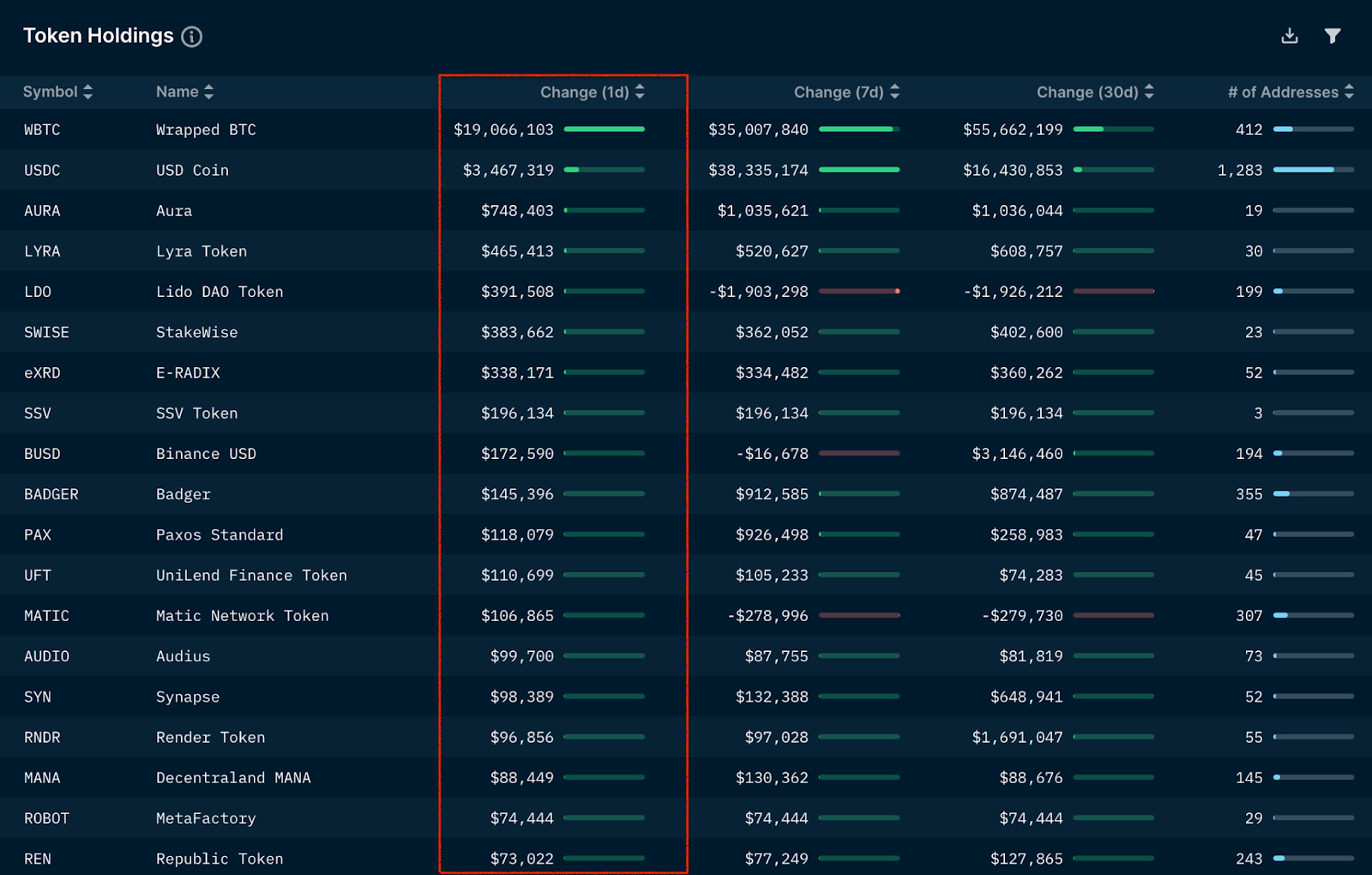
Task: Click LDO 7d change -$1,903,298
Action: (x=759, y=292)
